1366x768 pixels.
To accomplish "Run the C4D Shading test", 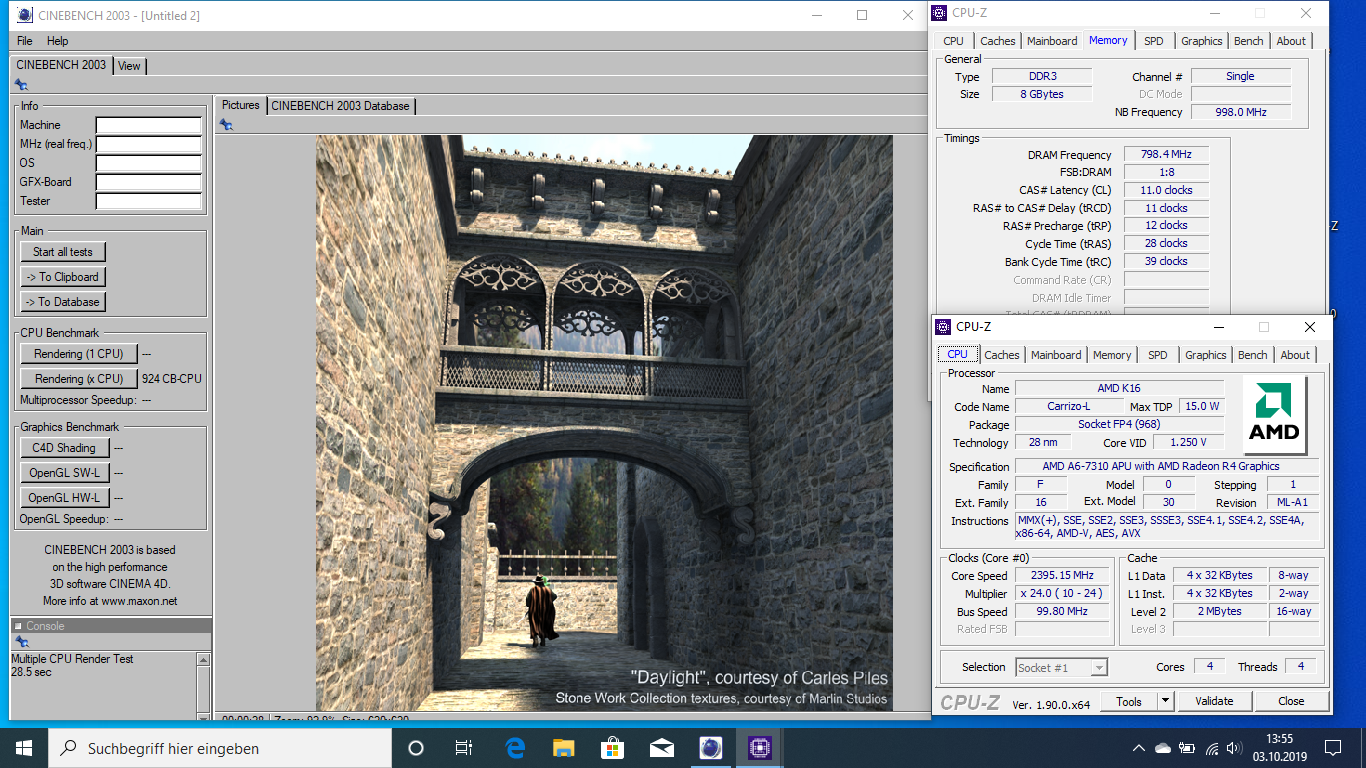I will click(64, 448).
